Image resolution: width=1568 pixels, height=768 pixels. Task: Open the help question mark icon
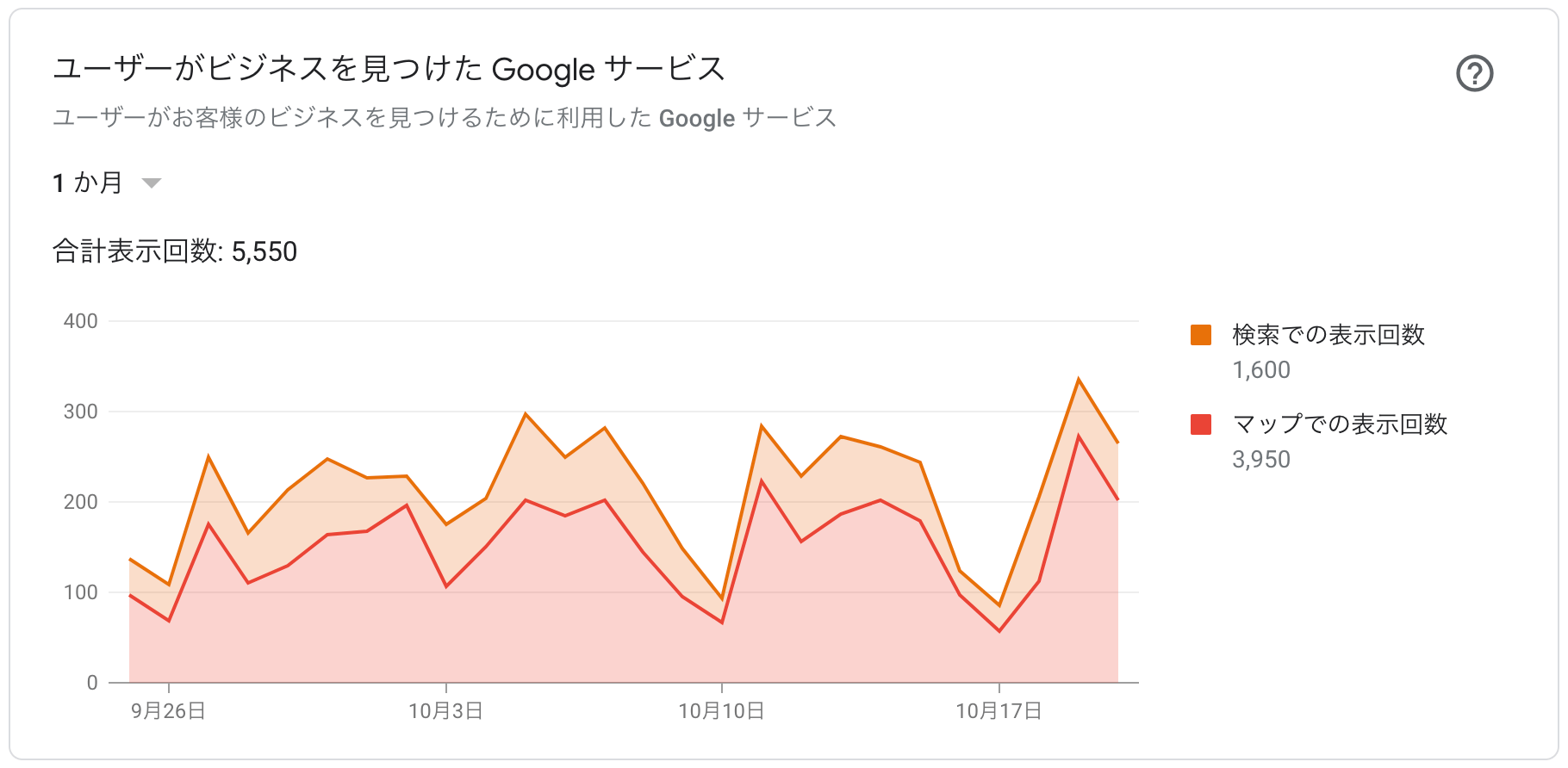[x=1474, y=73]
